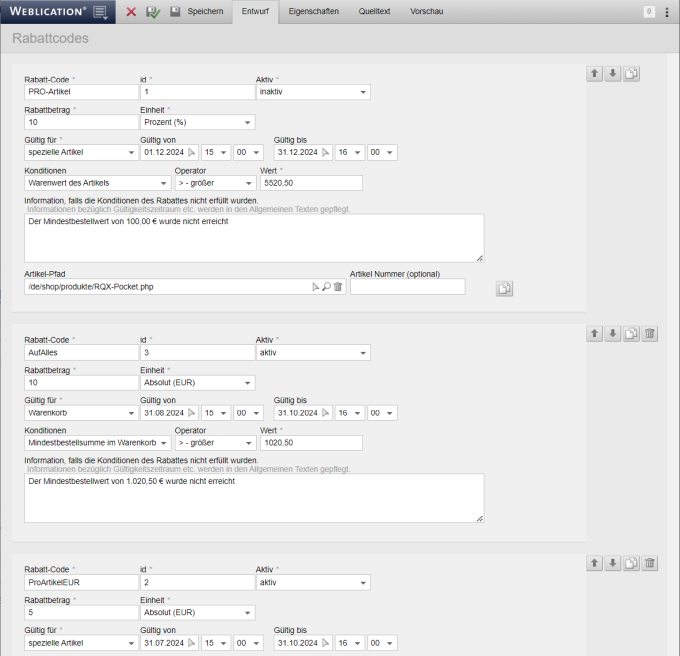680x656 pixels.
Task: Open the Aktiv dropdown showing inaktiv
Action: [x=313, y=92]
